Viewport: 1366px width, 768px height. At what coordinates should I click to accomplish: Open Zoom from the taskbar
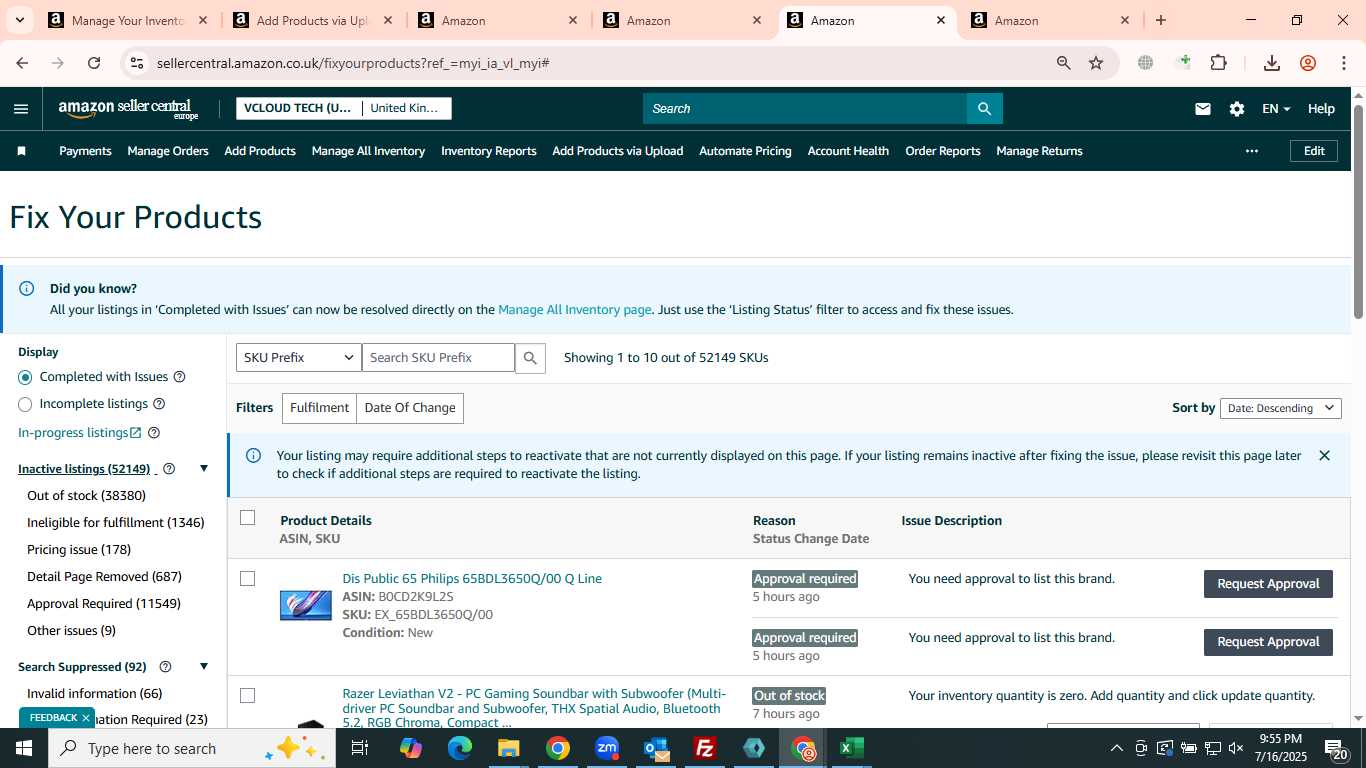607,748
